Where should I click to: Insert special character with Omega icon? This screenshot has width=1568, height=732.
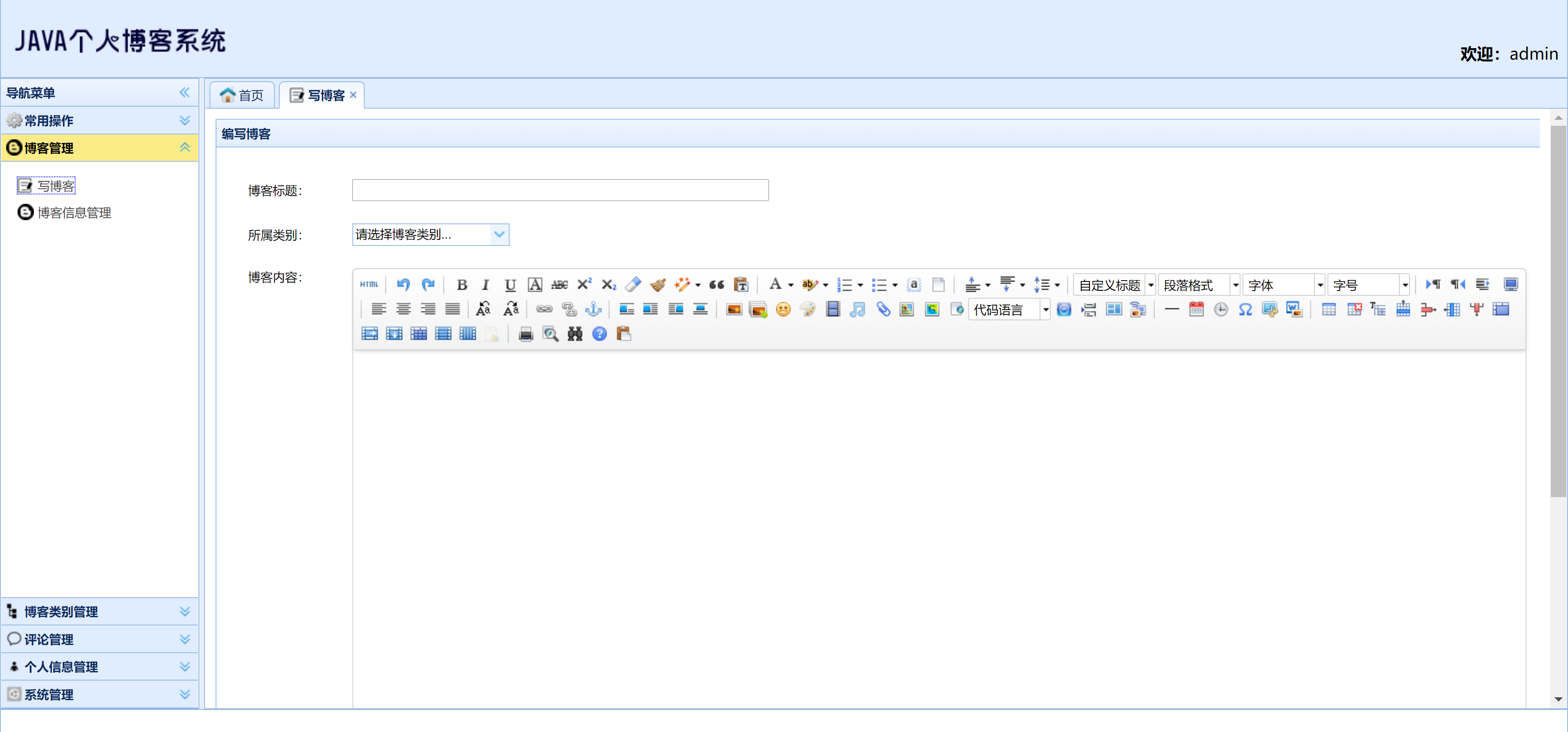click(1245, 309)
